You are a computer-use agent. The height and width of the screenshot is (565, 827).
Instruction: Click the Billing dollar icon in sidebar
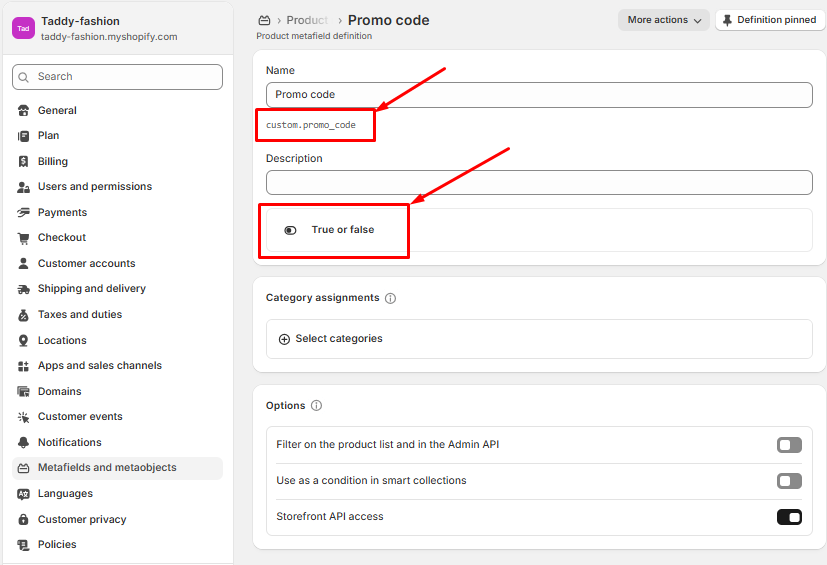click(24, 161)
